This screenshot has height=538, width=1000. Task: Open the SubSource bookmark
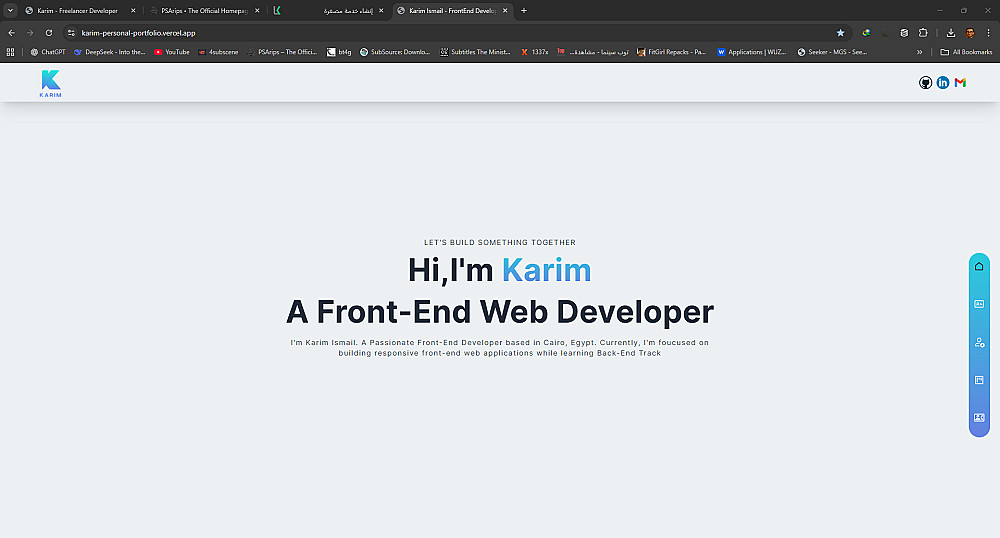pyautogui.click(x=395, y=52)
